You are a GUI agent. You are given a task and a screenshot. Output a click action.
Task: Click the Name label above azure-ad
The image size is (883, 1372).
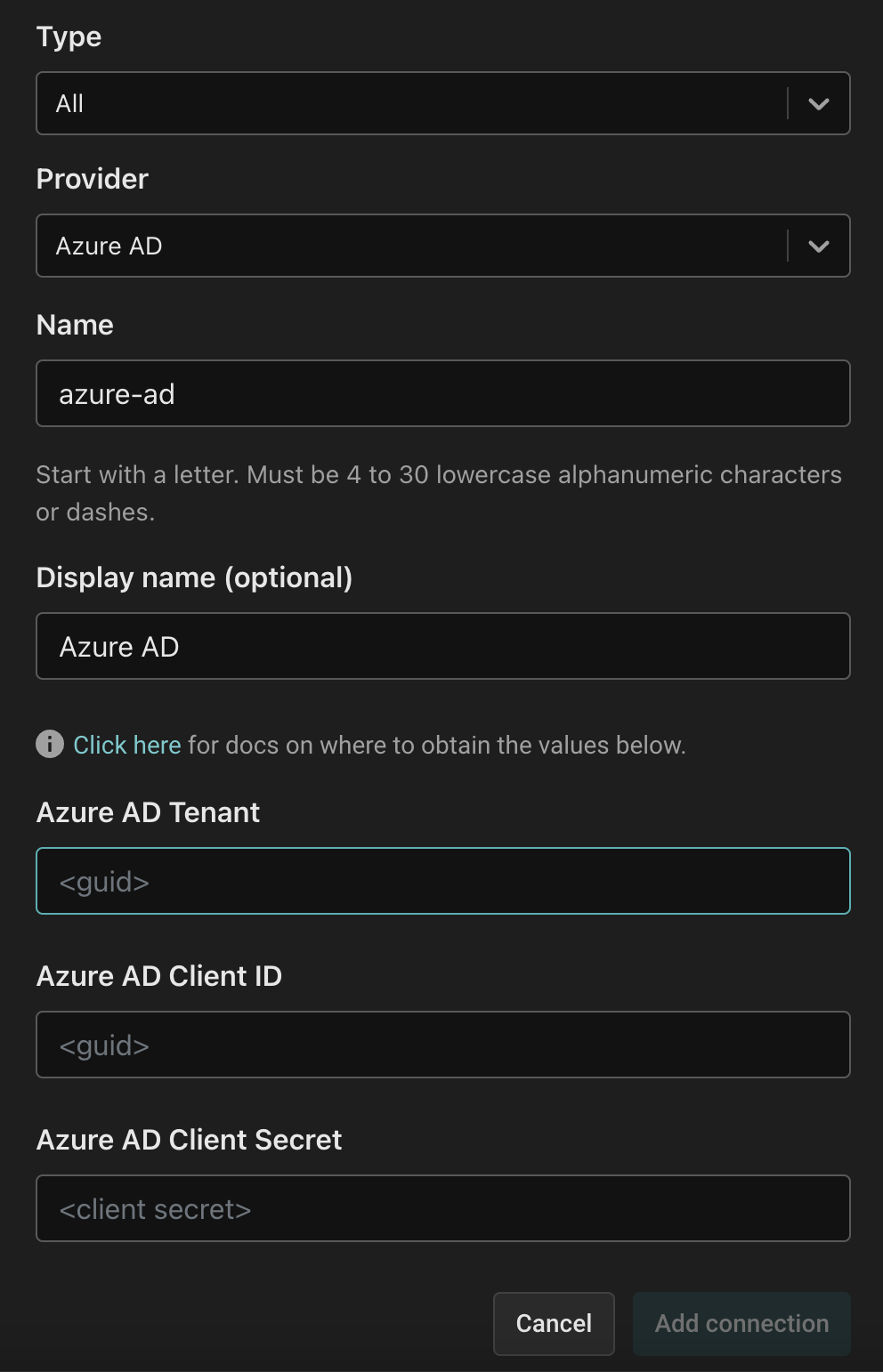pyautogui.click(x=75, y=325)
